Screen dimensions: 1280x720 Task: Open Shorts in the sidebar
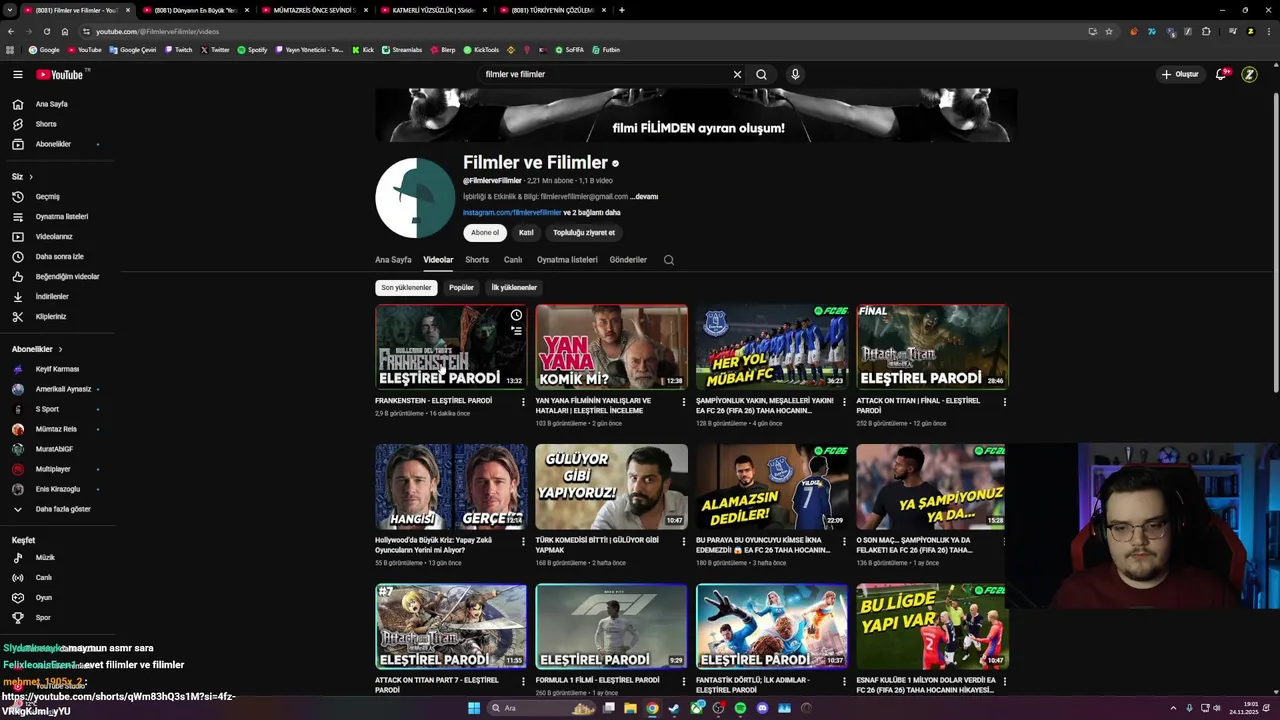tap(46, 124)
